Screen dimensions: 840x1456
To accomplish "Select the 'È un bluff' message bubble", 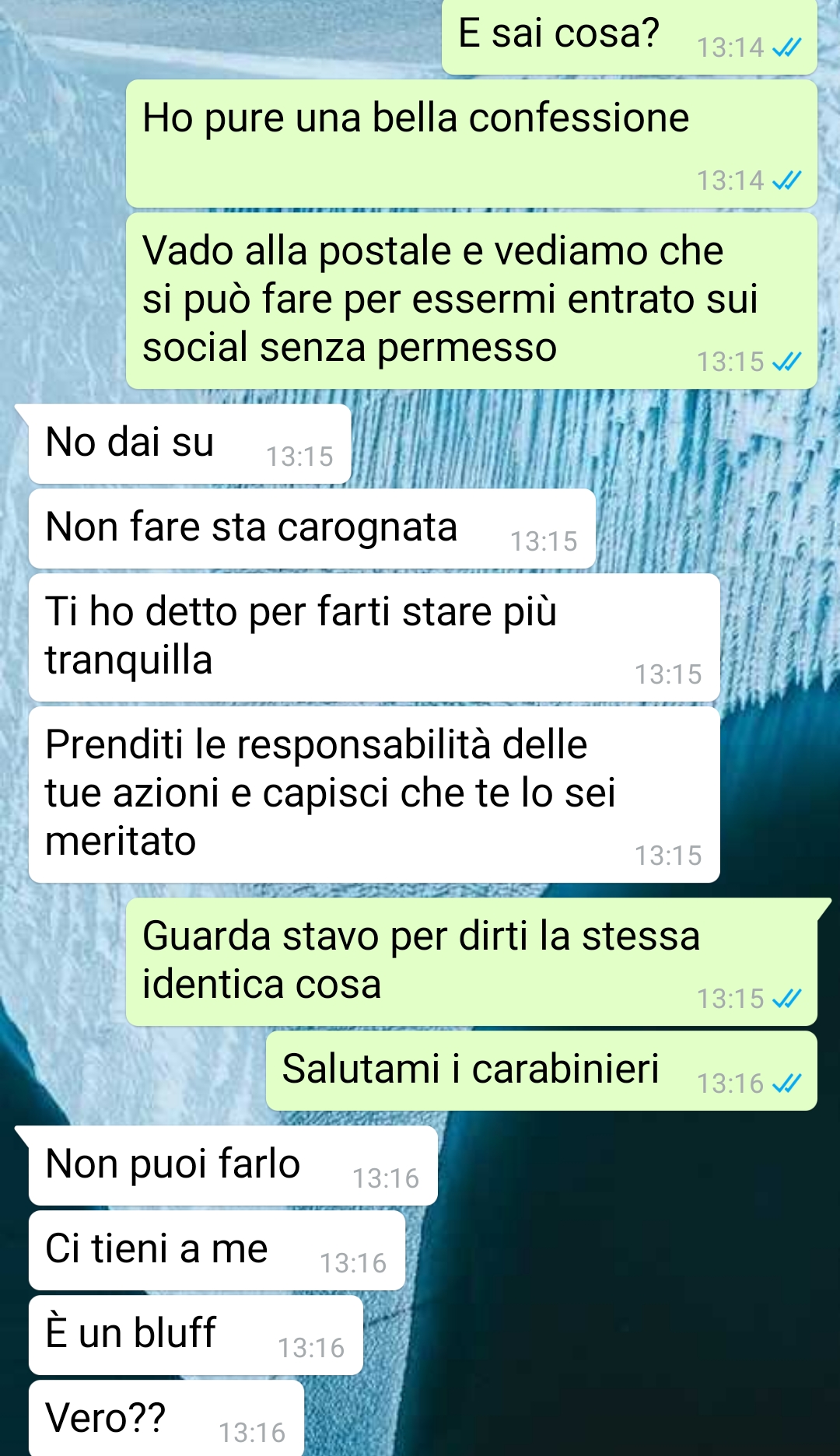I will (196, 1335).
